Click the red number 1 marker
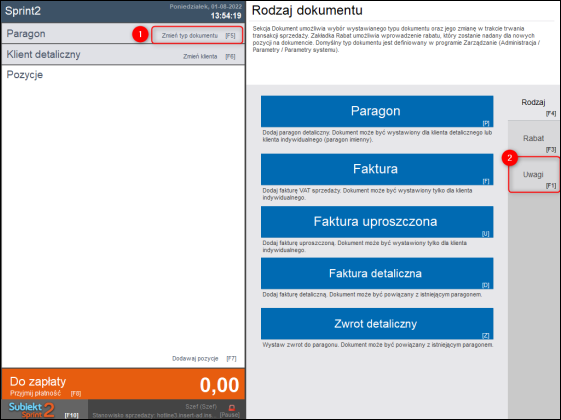 [x=140, y=34]
